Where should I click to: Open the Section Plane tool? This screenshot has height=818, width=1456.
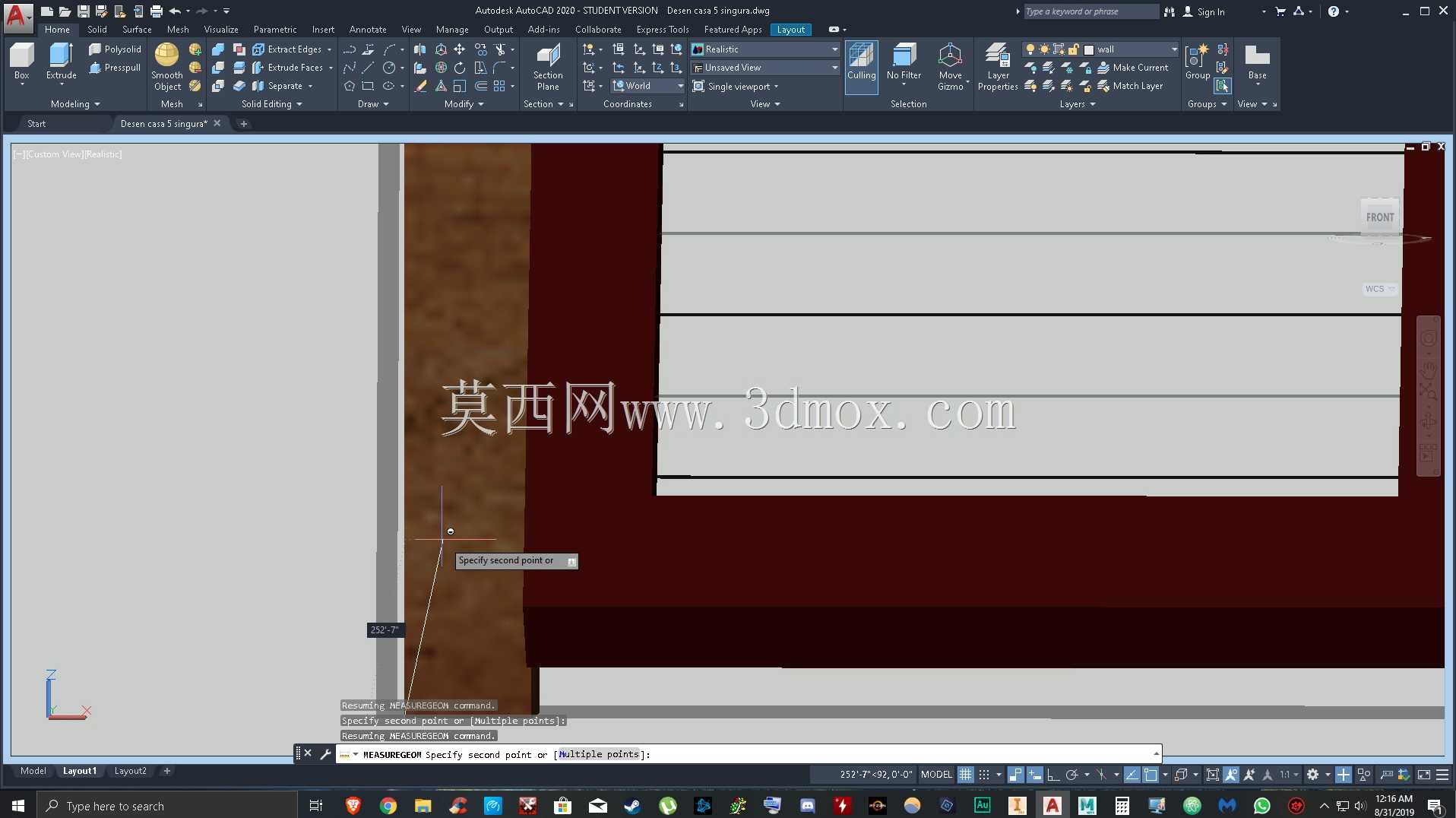pos(548,67)
